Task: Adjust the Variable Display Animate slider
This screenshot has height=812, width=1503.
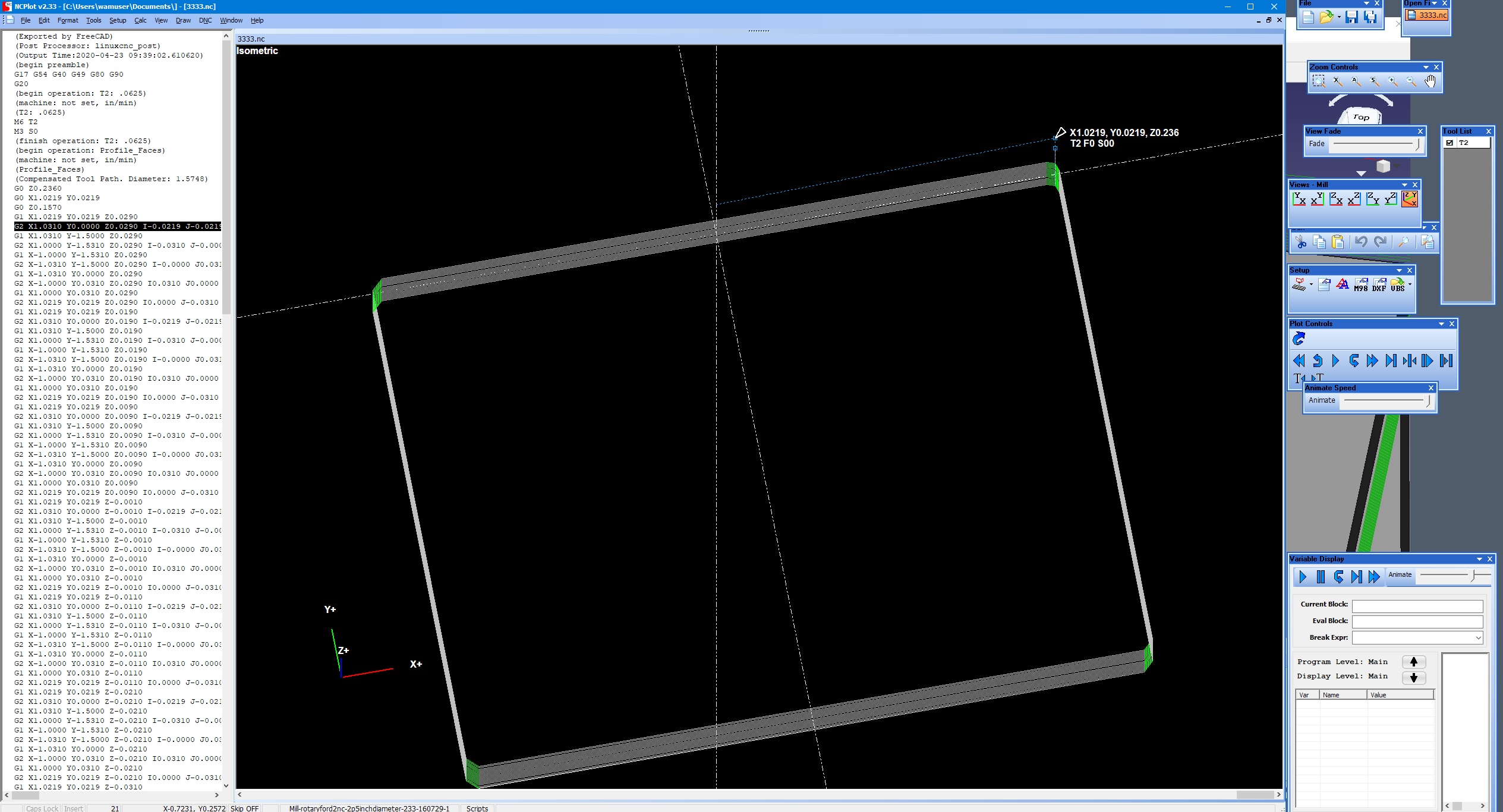Action: (1455, 575)
